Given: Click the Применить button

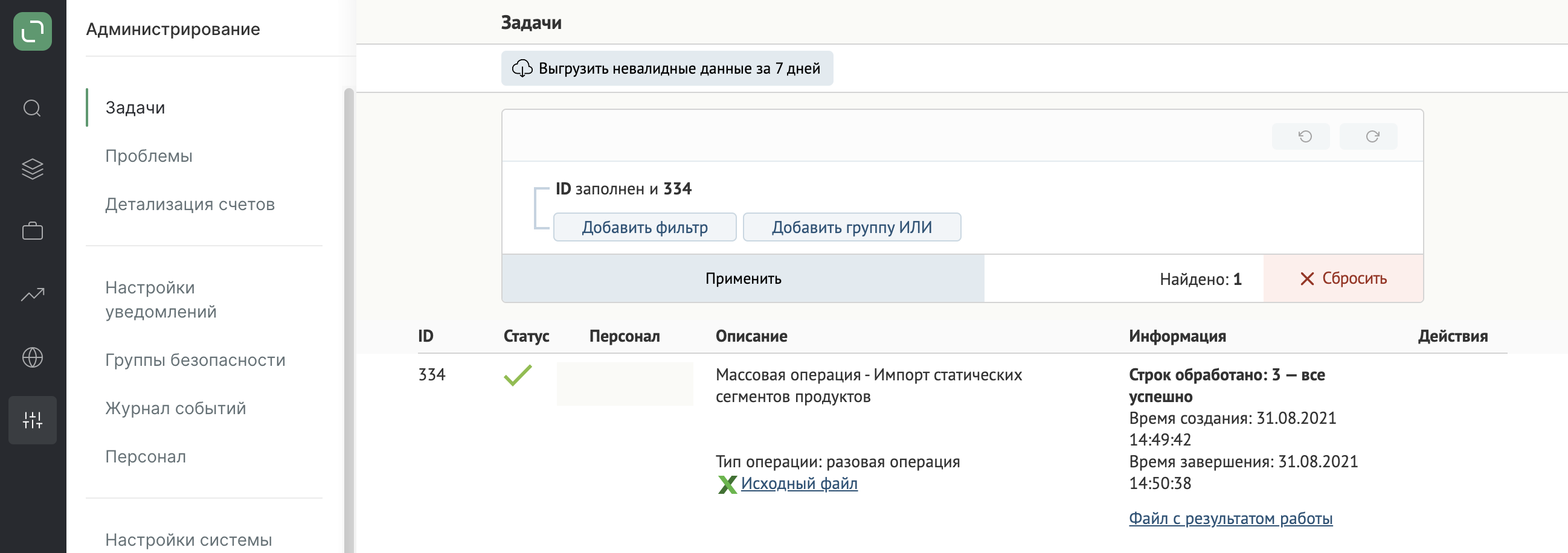Looking at the screenshot, I should 742,279.
